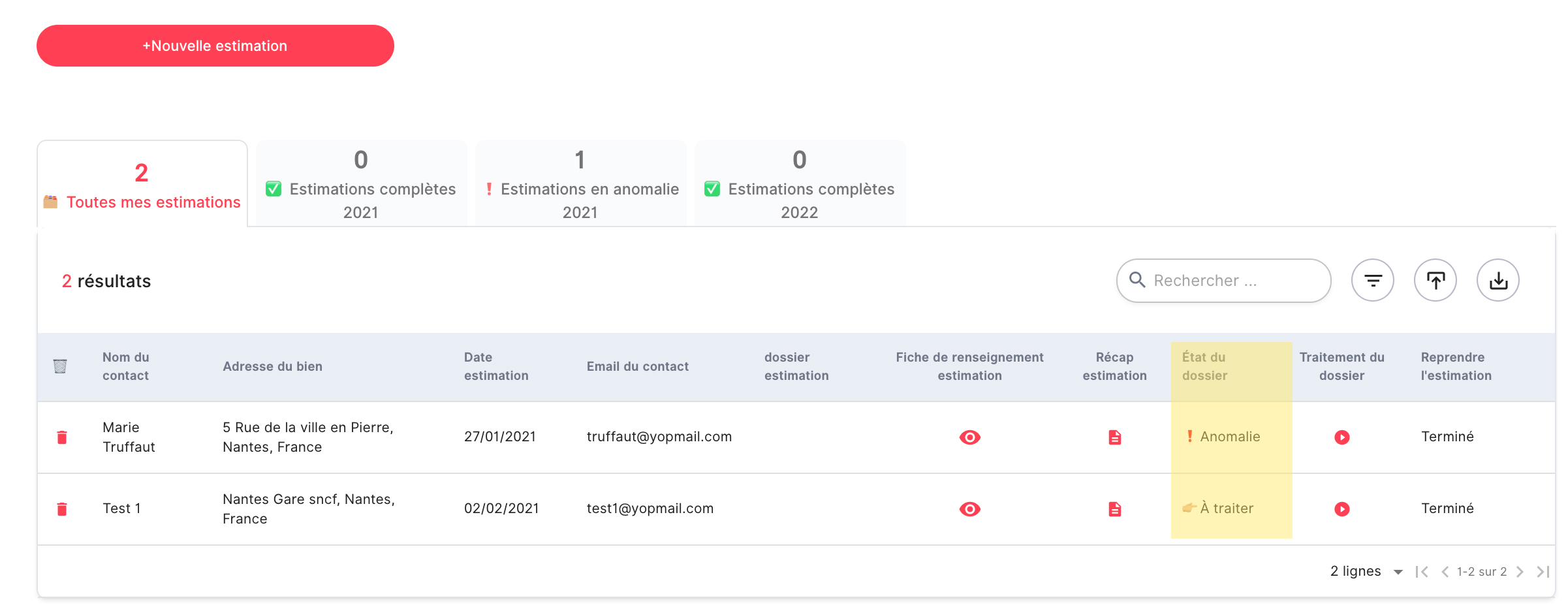Click the +Nouvelle estimation button
This screenshot has width=1568, height=611.
click(215, 46)
